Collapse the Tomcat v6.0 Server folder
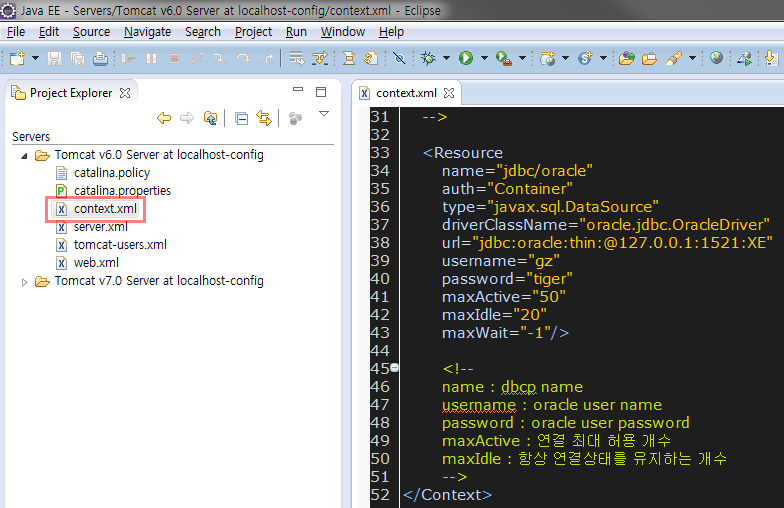The image size is (784, 508). 24,155
